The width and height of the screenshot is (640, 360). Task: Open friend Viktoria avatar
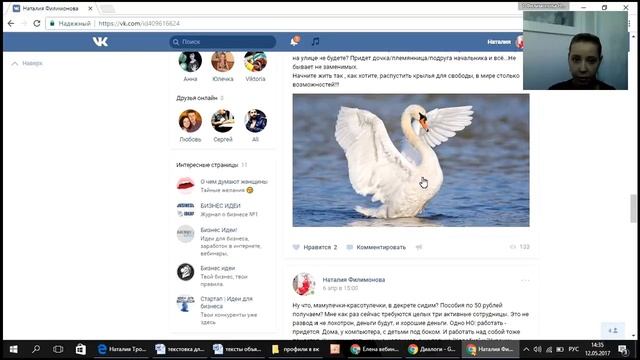point(256,61)
